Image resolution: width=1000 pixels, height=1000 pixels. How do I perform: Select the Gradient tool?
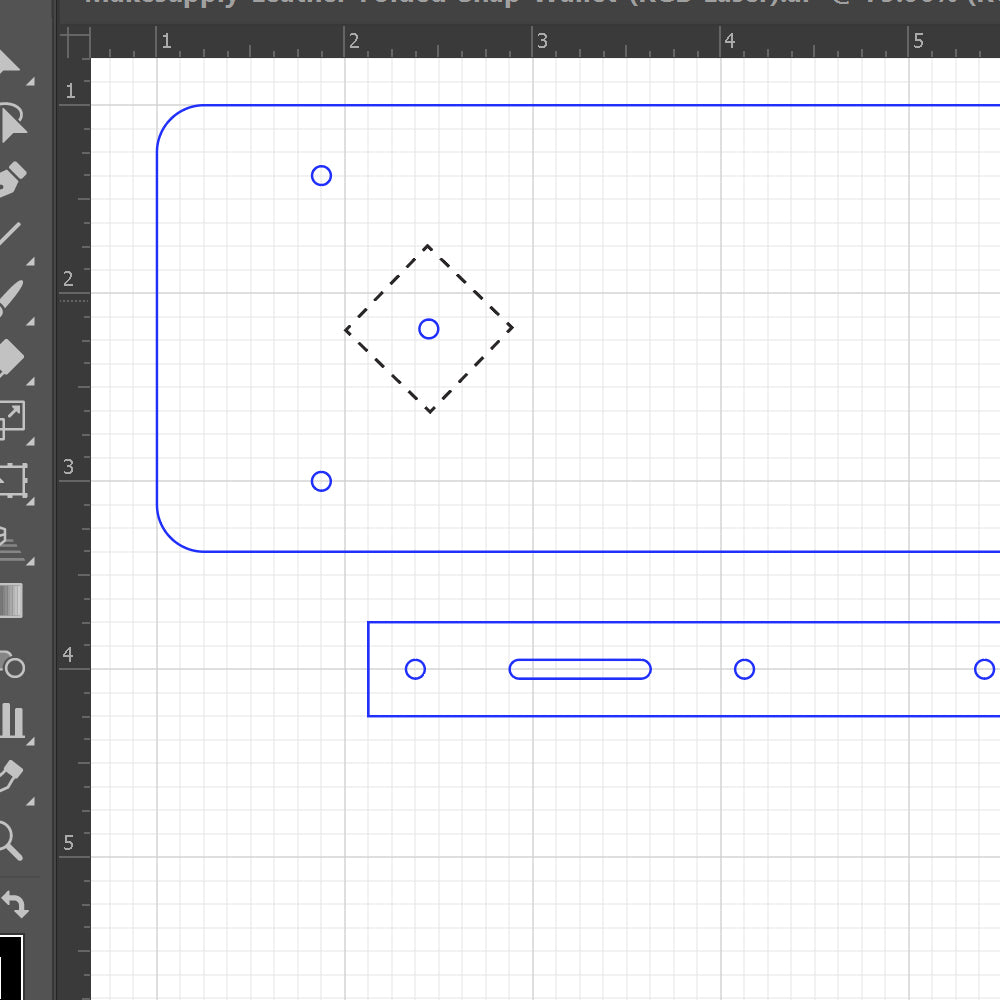click(x=11, y=600)
